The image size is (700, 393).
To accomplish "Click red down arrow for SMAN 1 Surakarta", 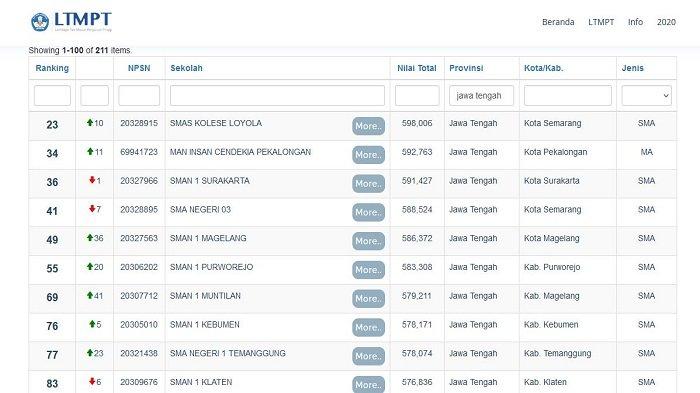I will tap(92, 180).
